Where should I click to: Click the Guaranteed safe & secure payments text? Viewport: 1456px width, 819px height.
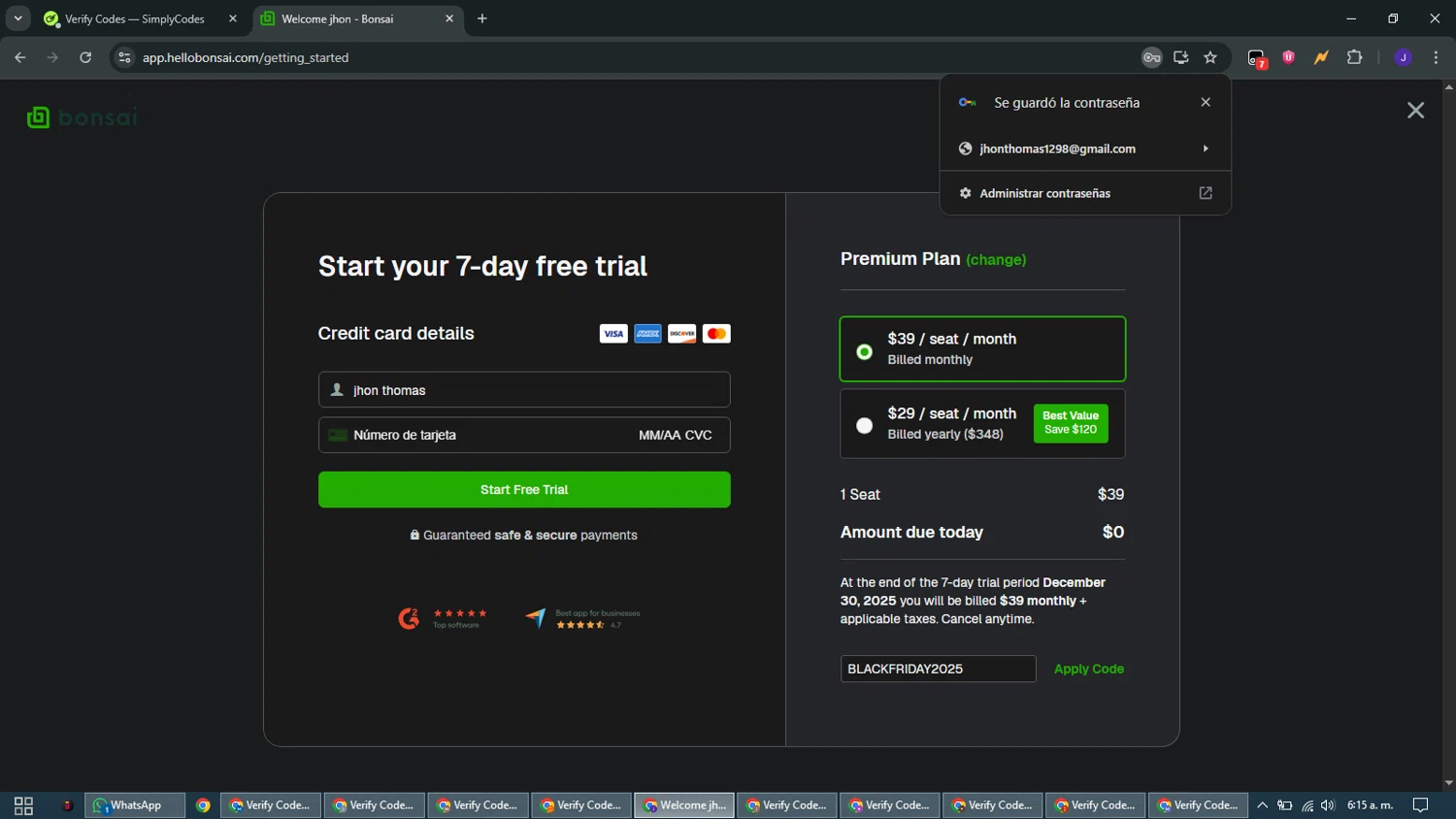point(524,536)
